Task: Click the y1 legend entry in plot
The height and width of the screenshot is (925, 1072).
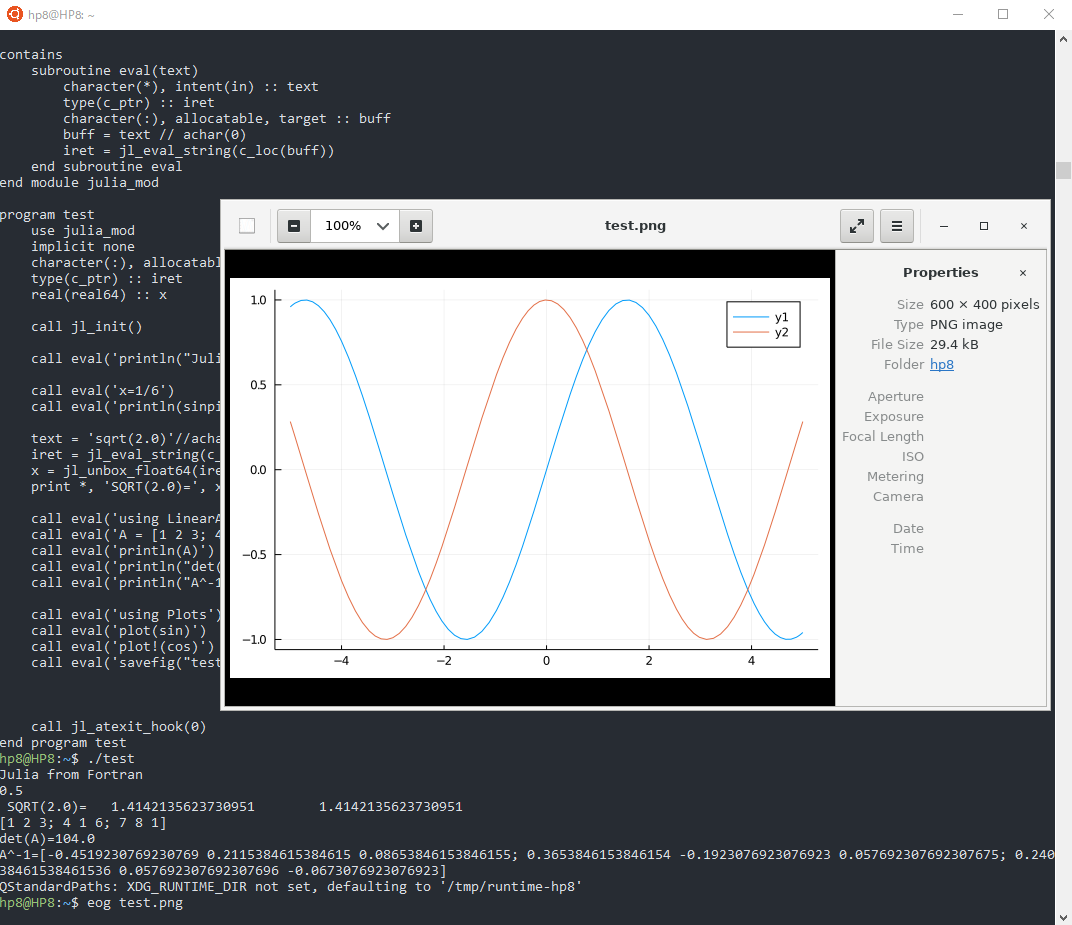Action: pos(760,317)
